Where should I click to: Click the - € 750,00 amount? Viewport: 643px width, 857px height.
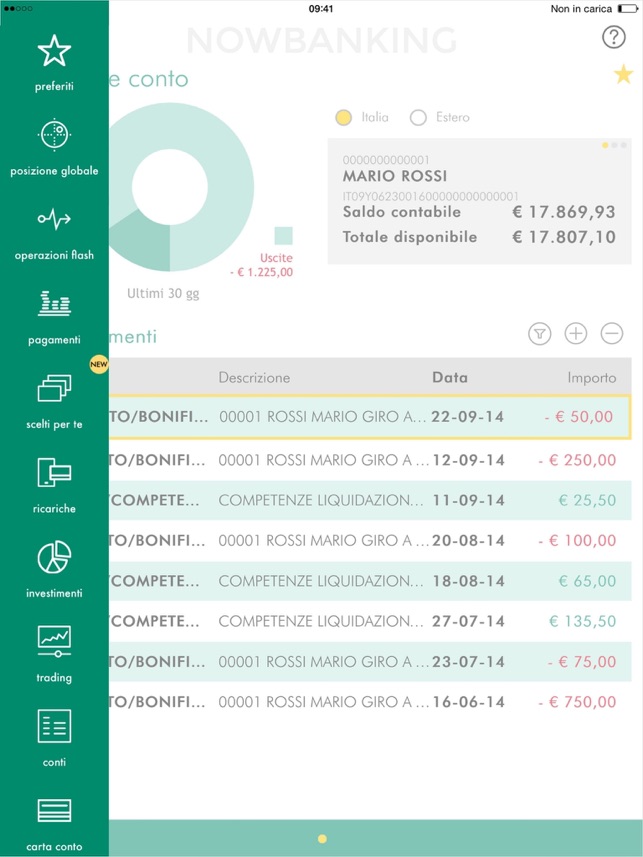(577, 702)
